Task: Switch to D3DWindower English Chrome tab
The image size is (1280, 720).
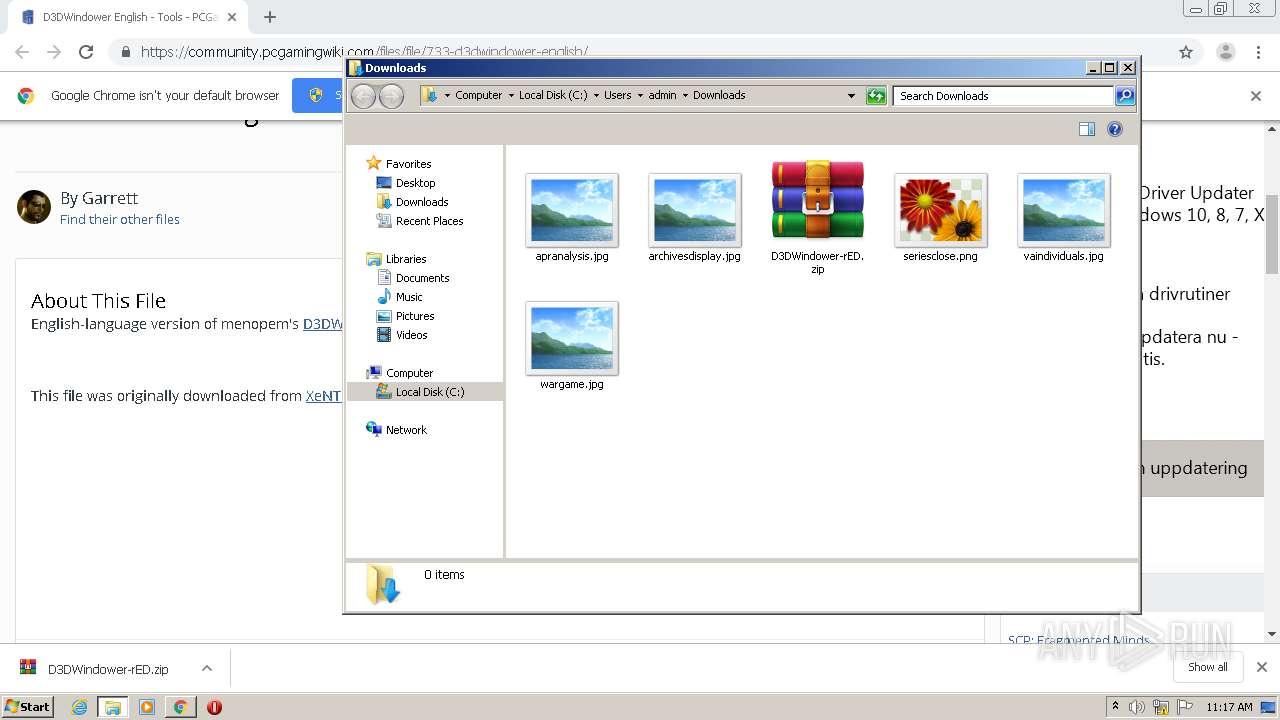Action: (128, 17)
